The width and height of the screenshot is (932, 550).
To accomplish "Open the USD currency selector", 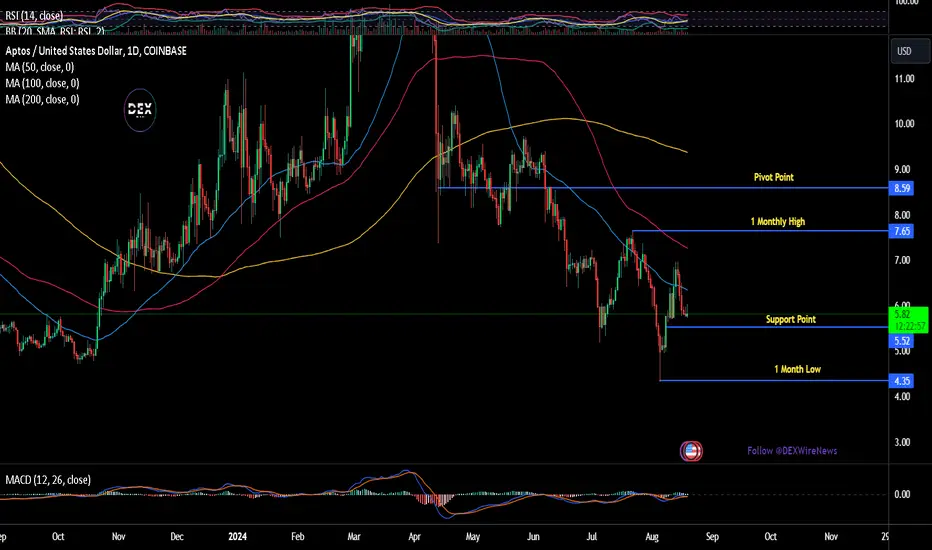I will [909, 51].
